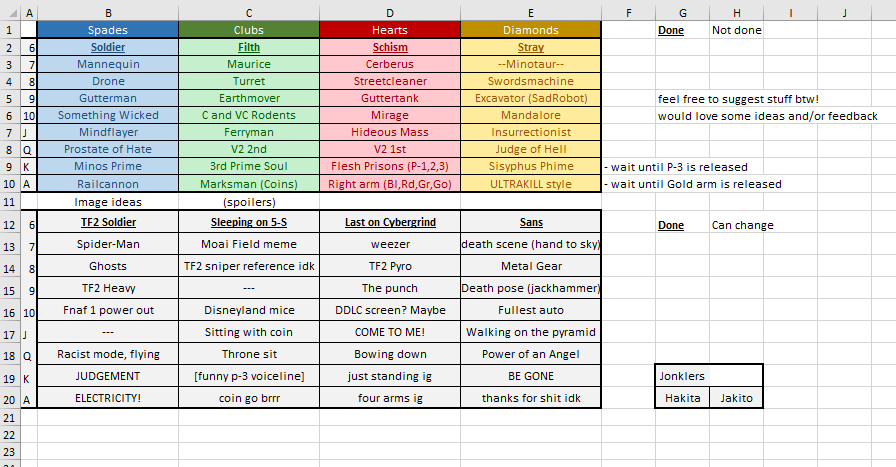
Task: Select the row 11 header
Action: (x=8, y=201)
